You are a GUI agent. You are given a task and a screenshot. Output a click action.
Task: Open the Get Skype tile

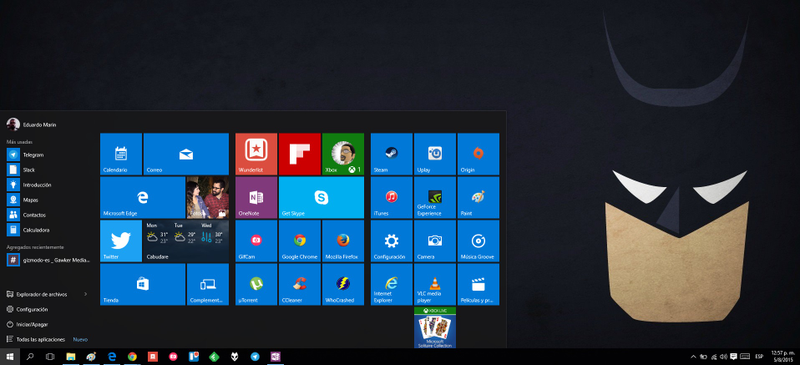(x=321, y=198)
